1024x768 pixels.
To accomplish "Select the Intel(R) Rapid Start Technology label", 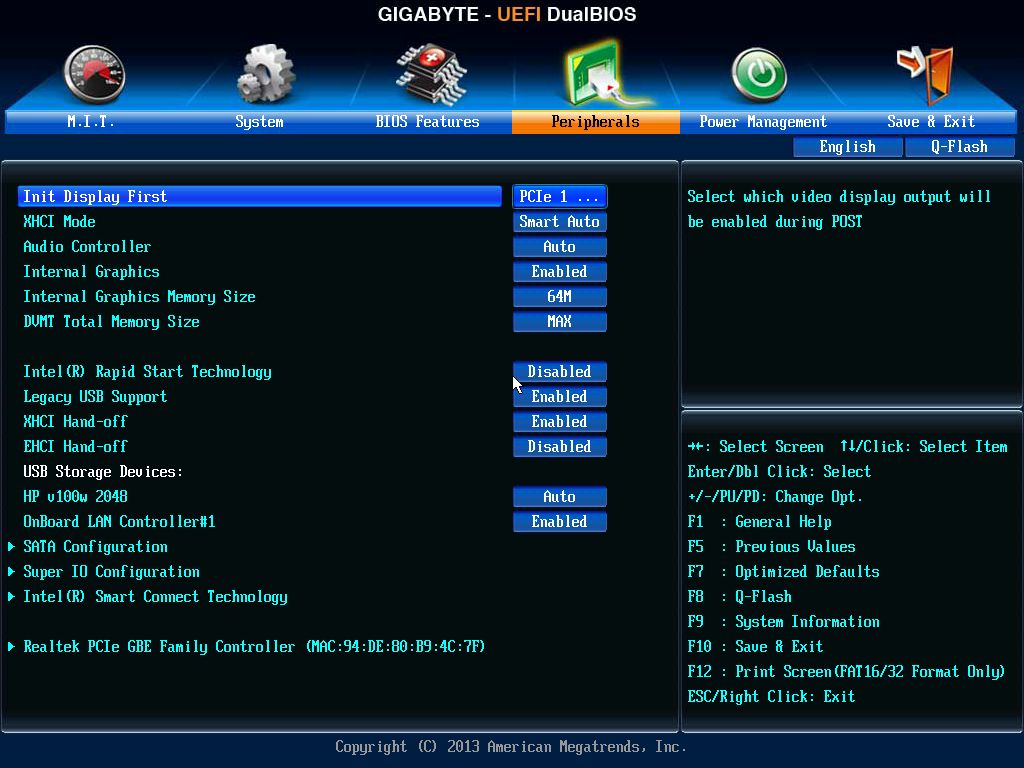I will pyautogui.click(x=148, y=372).
